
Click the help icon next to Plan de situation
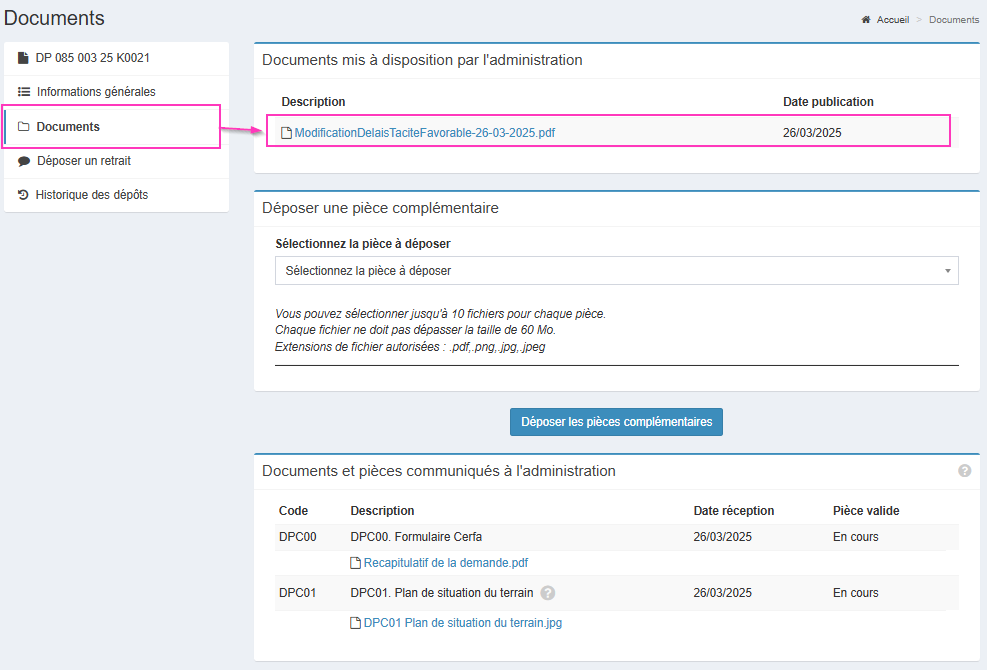[x=547, y=593]
